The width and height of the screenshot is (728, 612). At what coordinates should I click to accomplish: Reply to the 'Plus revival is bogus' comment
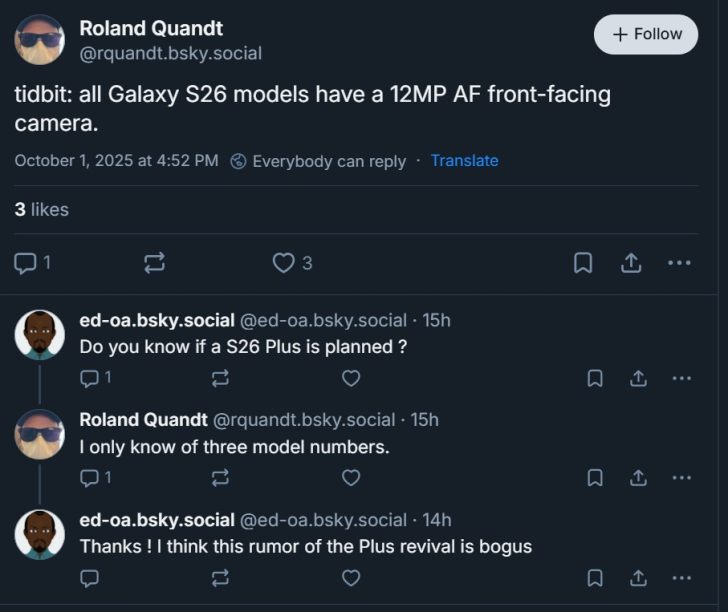click(x=89, y=577)
